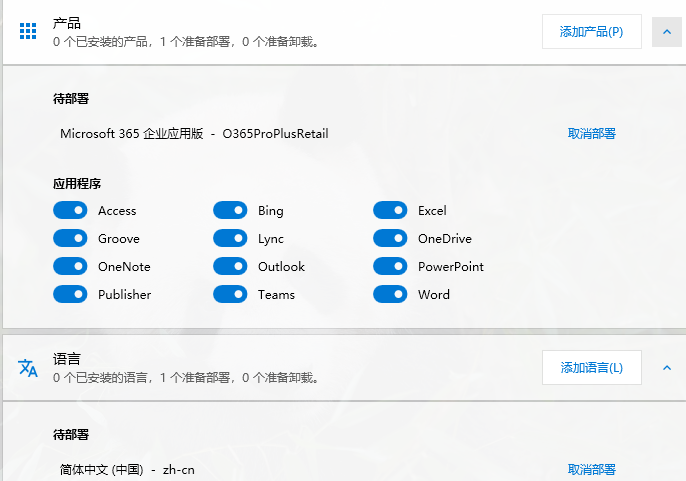This screenshot has width=686, height=481.
Task: Click the 语言 section title
Action: pos(66,359)
